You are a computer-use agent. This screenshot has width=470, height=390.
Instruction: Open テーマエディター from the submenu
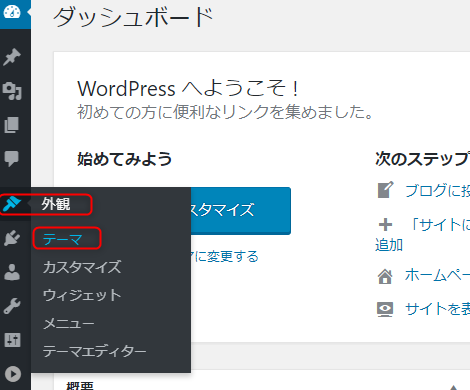coord(94,351)
